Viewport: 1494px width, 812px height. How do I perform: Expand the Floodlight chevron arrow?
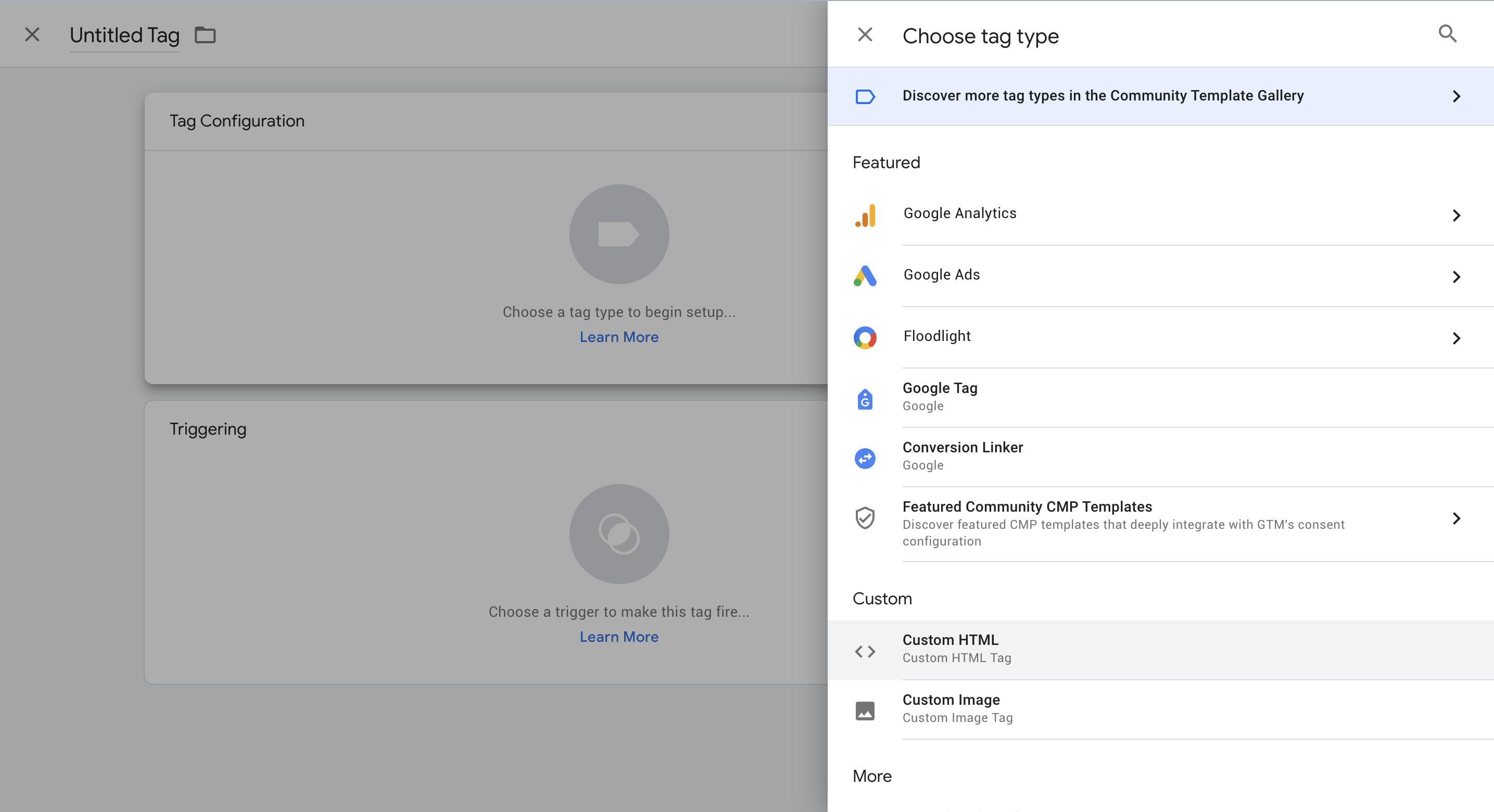coord(1455,338)
